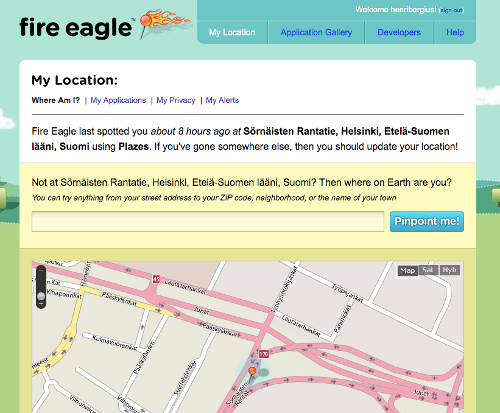Switch map to Sat satellite view
The width and height of the screenshot is (500, 413).
[x=428, y=270]
